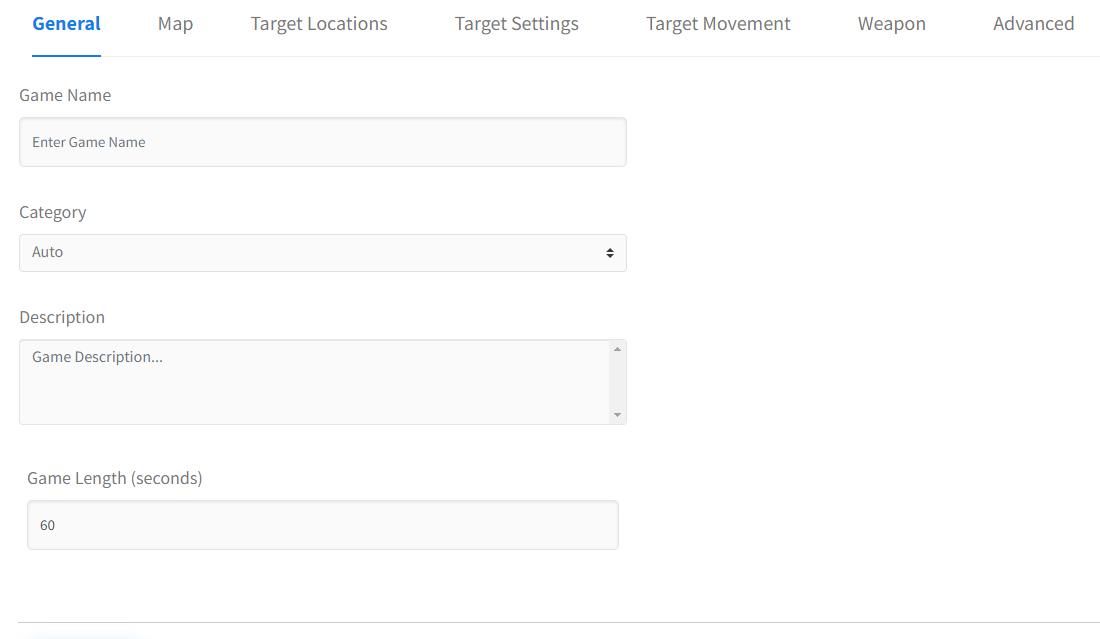
Task: Select the General tab
Action: coord(66,24)
